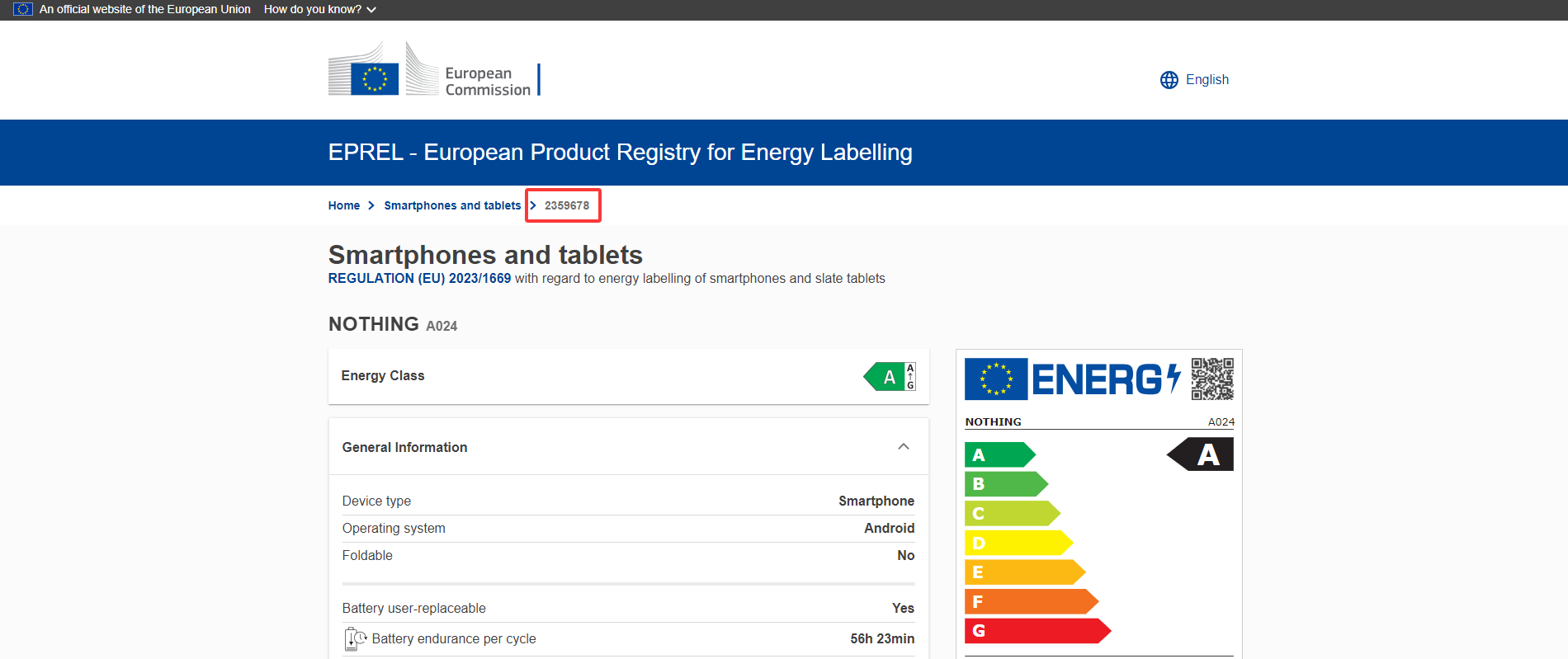Click the EU flag icon in top bar
Screen dimensions: 1568x659
point(23,9)
